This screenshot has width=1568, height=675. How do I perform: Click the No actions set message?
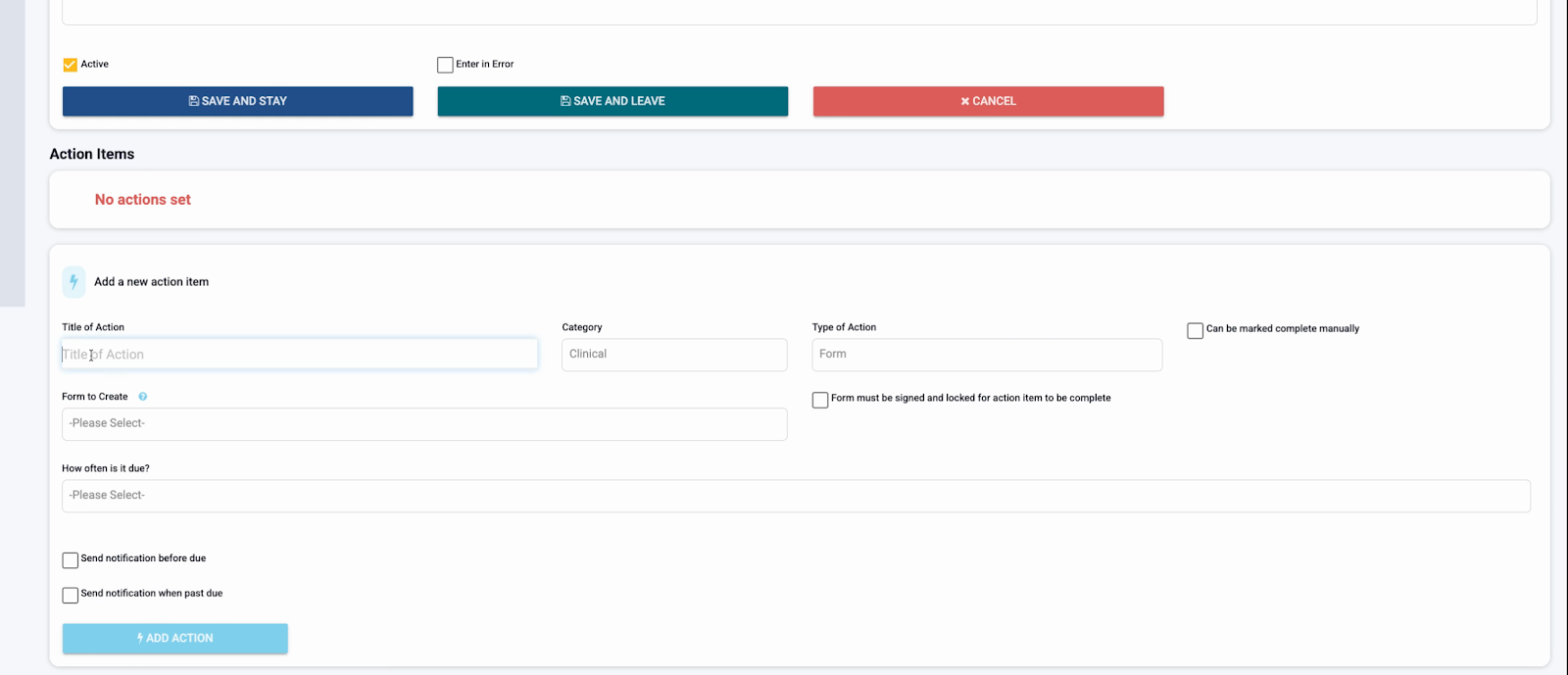[143, 200]
